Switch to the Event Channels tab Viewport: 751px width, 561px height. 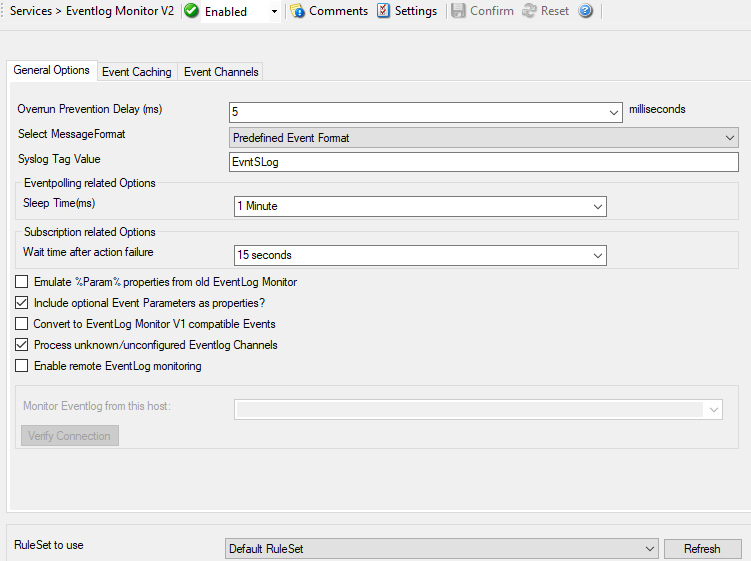[221, 72]
